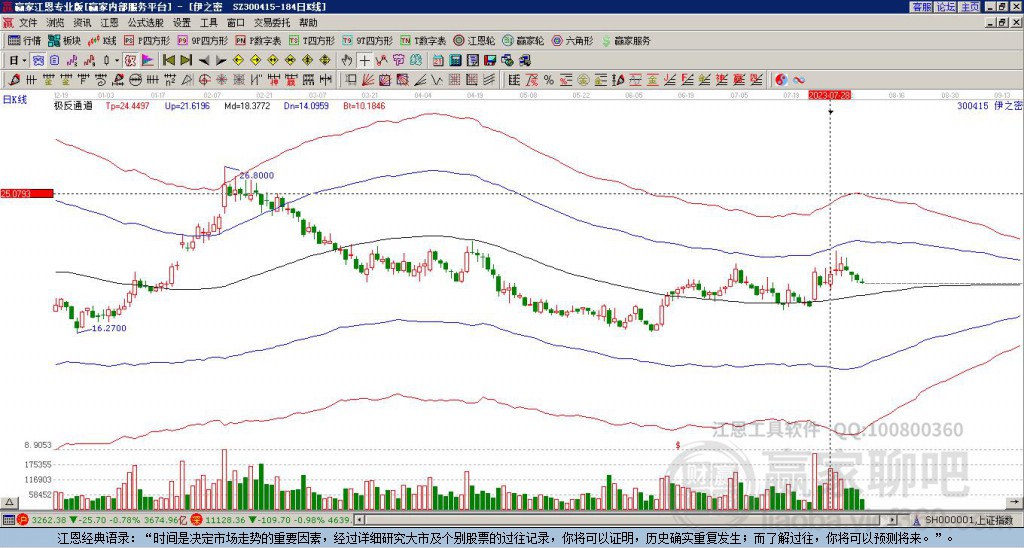
Task: Open the 交易委托 menu
Action: 272,23
